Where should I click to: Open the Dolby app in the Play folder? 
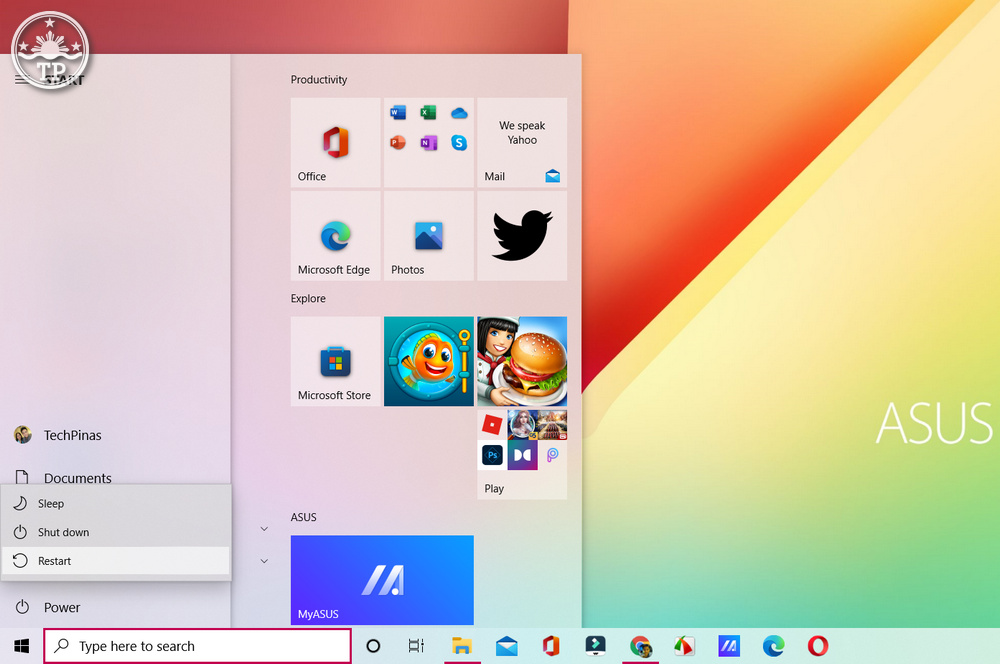point(522,455)
